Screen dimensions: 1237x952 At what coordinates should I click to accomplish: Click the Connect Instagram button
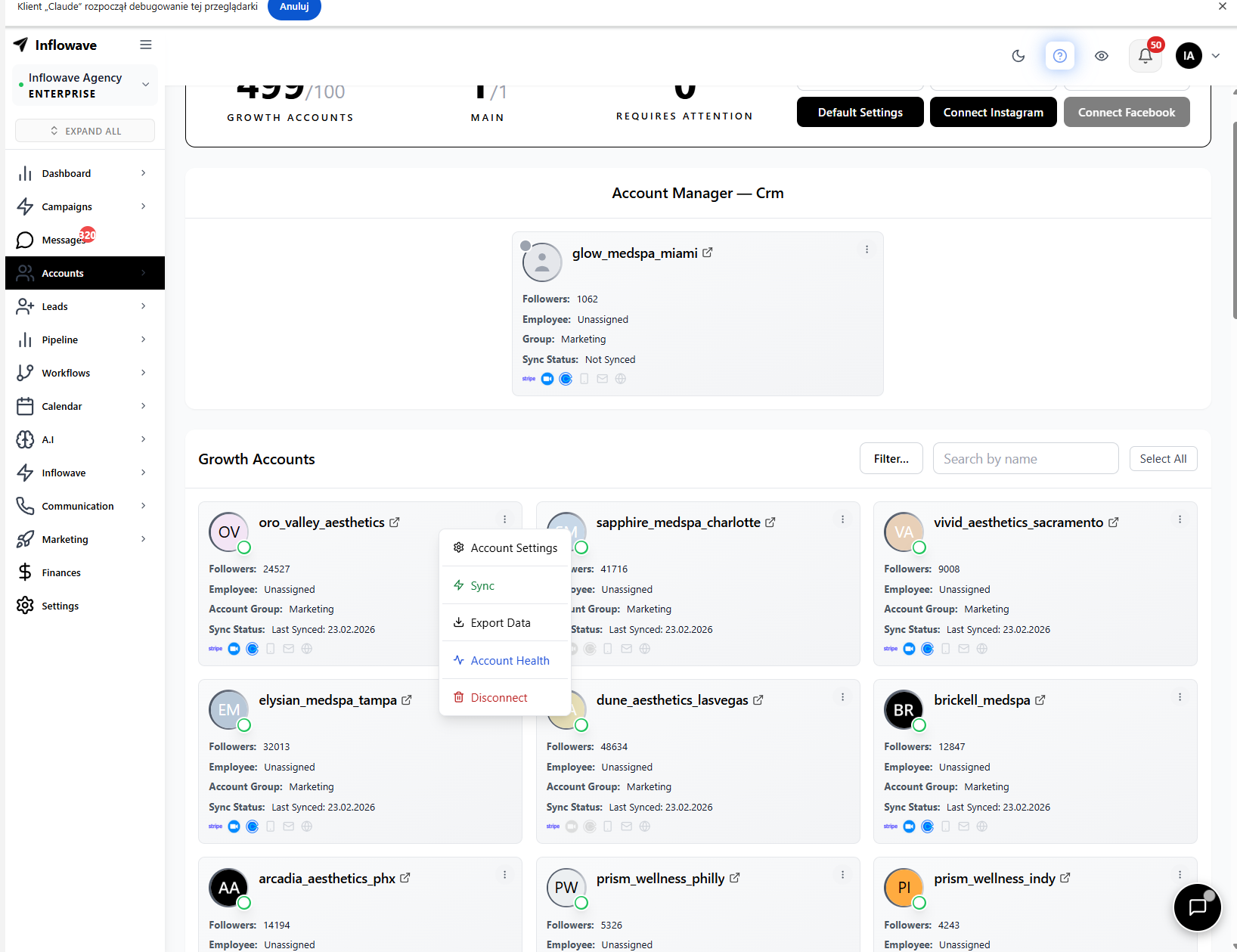(993, 113)
